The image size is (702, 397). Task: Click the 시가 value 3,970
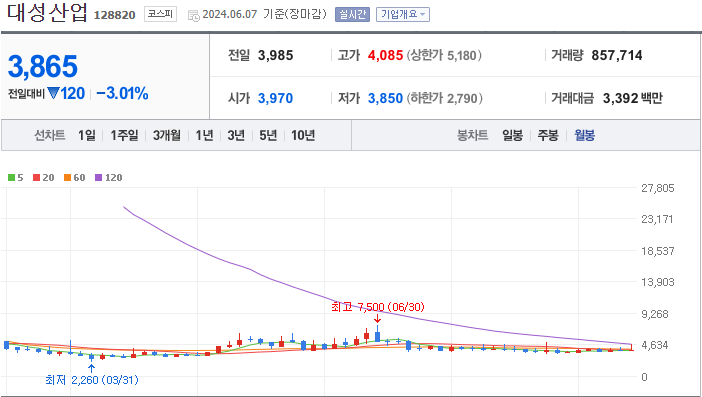click(275, 98)
